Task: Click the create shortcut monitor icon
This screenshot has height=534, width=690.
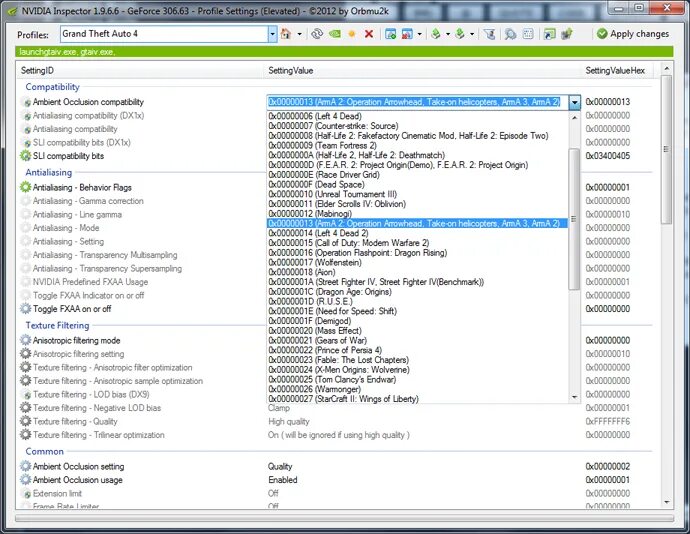Action: point(549,34)
